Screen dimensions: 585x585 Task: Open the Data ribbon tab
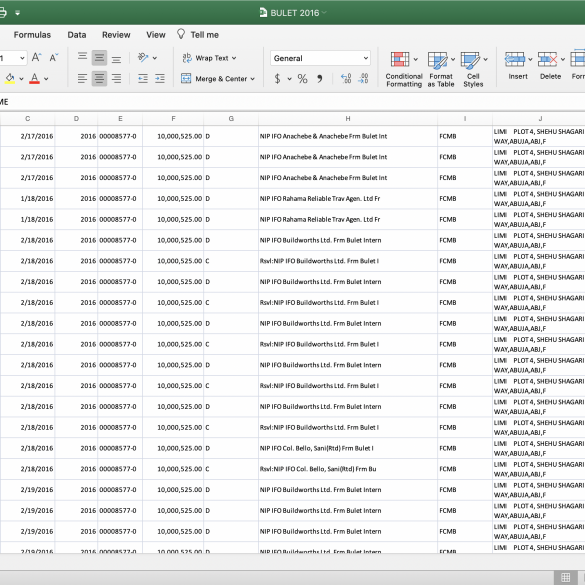coord(77,35)
